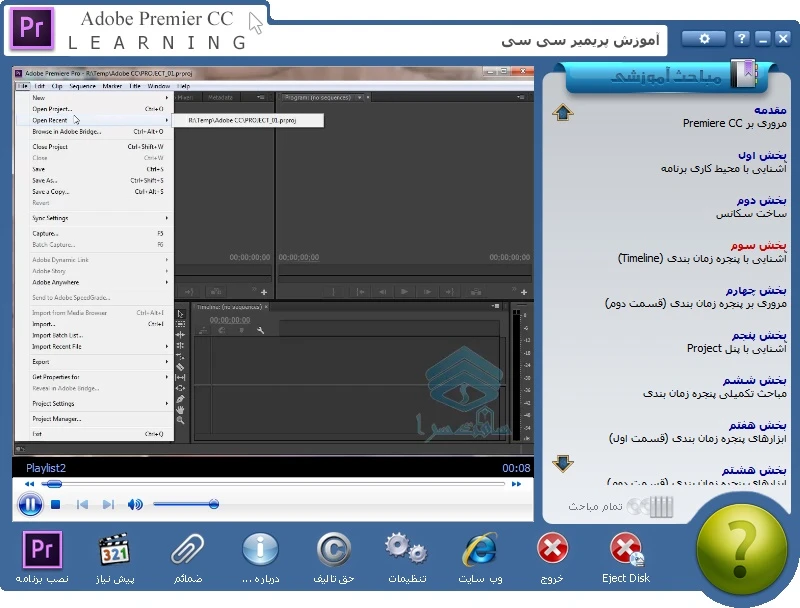800x608 pixels.
Task: Mute audio using the speaker icon
Action: pyautogui.click(x=135, y=505)
